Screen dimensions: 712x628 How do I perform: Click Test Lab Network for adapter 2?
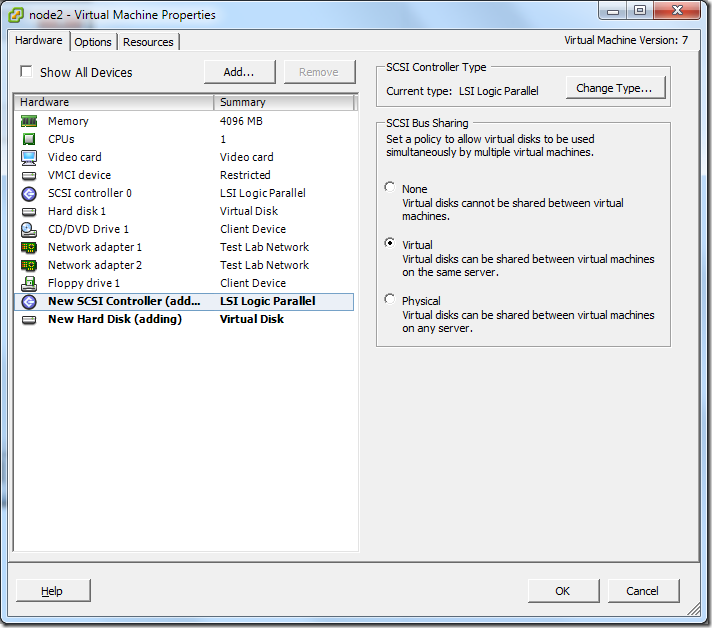(x=264, y=265)
